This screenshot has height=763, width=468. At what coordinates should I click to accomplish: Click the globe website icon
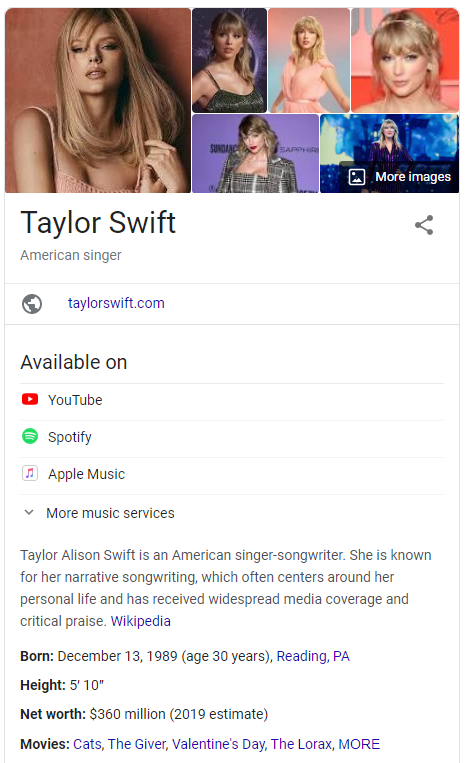(x=32, y=304)
